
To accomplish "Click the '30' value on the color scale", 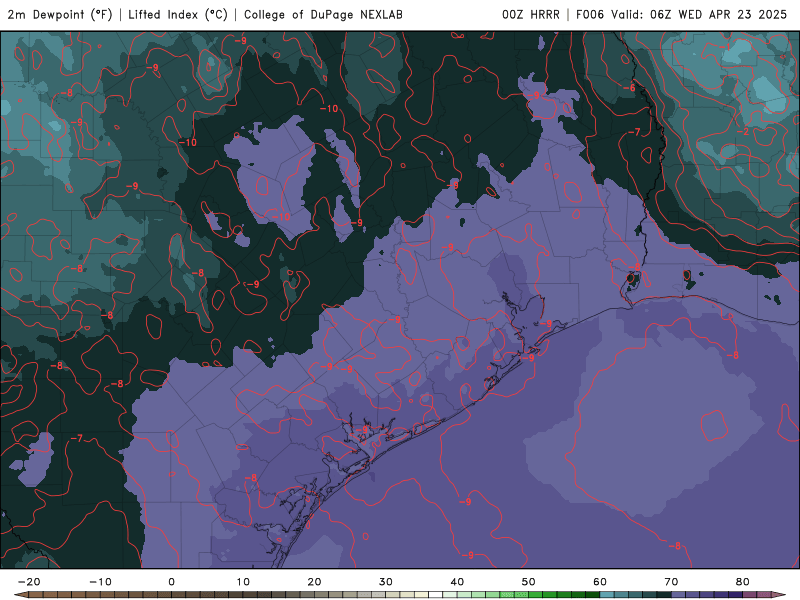I will [386, 582].
